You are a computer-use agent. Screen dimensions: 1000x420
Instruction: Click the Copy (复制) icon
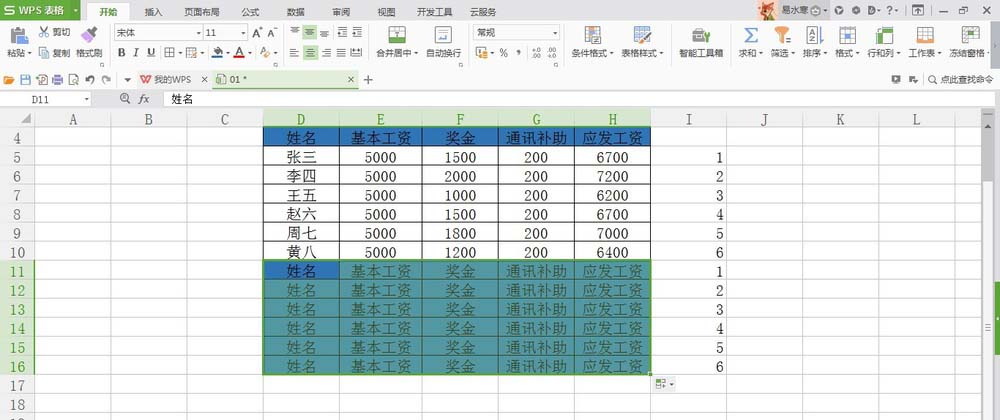pyautogui.click(x=44, y=53)
